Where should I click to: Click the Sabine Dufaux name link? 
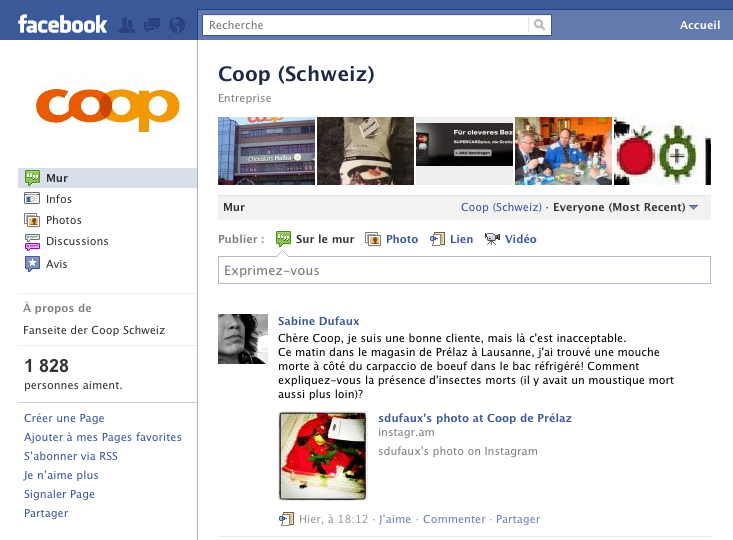[318, 321]
